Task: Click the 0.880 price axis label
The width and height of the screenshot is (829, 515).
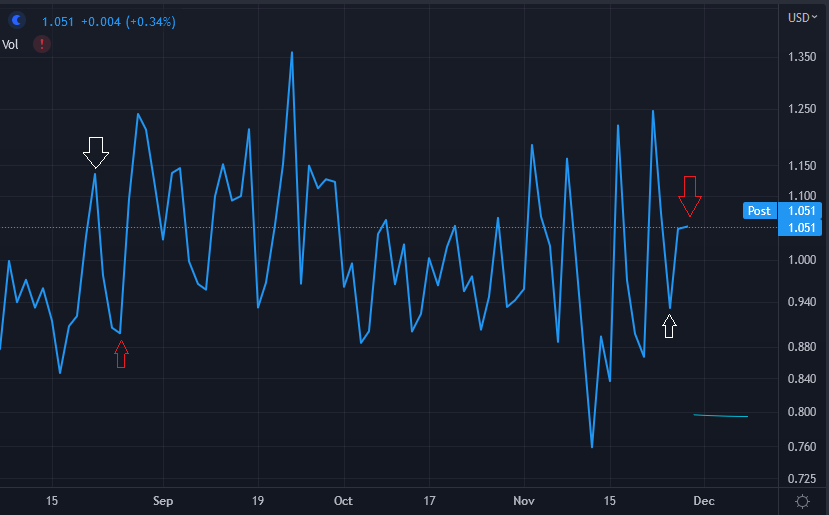Action: click(802, 347)
